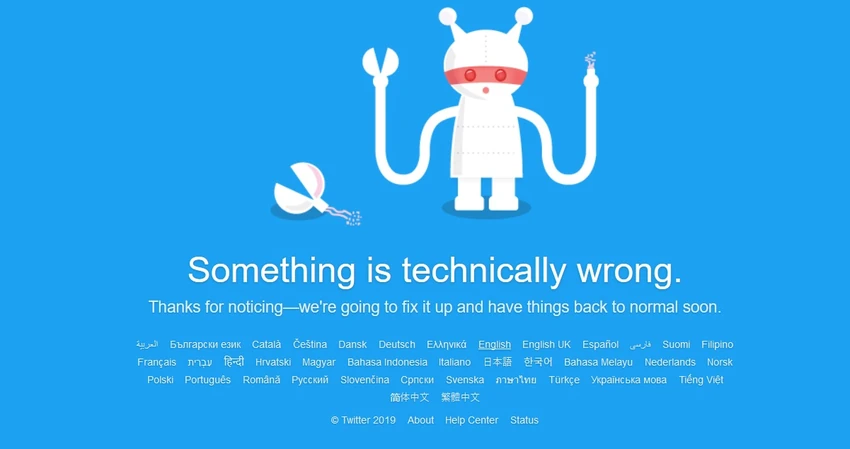Choose Русский from the language list
Image resolution: width=850 pixels, height=449 pixels.
(310, 380)
